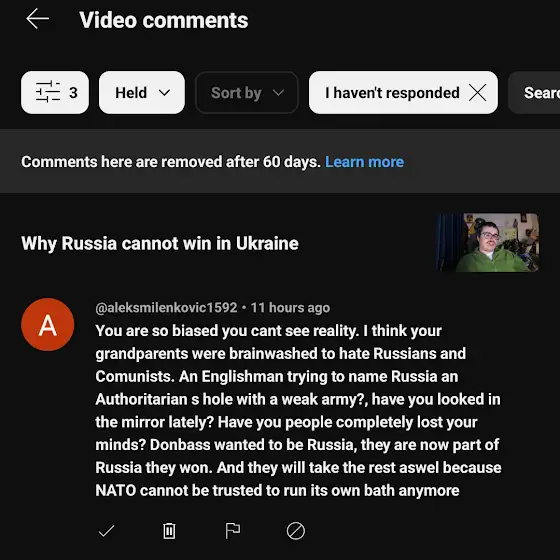560x560 pixels.
Task: Expand the Sort by dropdown
Action: 246,92
